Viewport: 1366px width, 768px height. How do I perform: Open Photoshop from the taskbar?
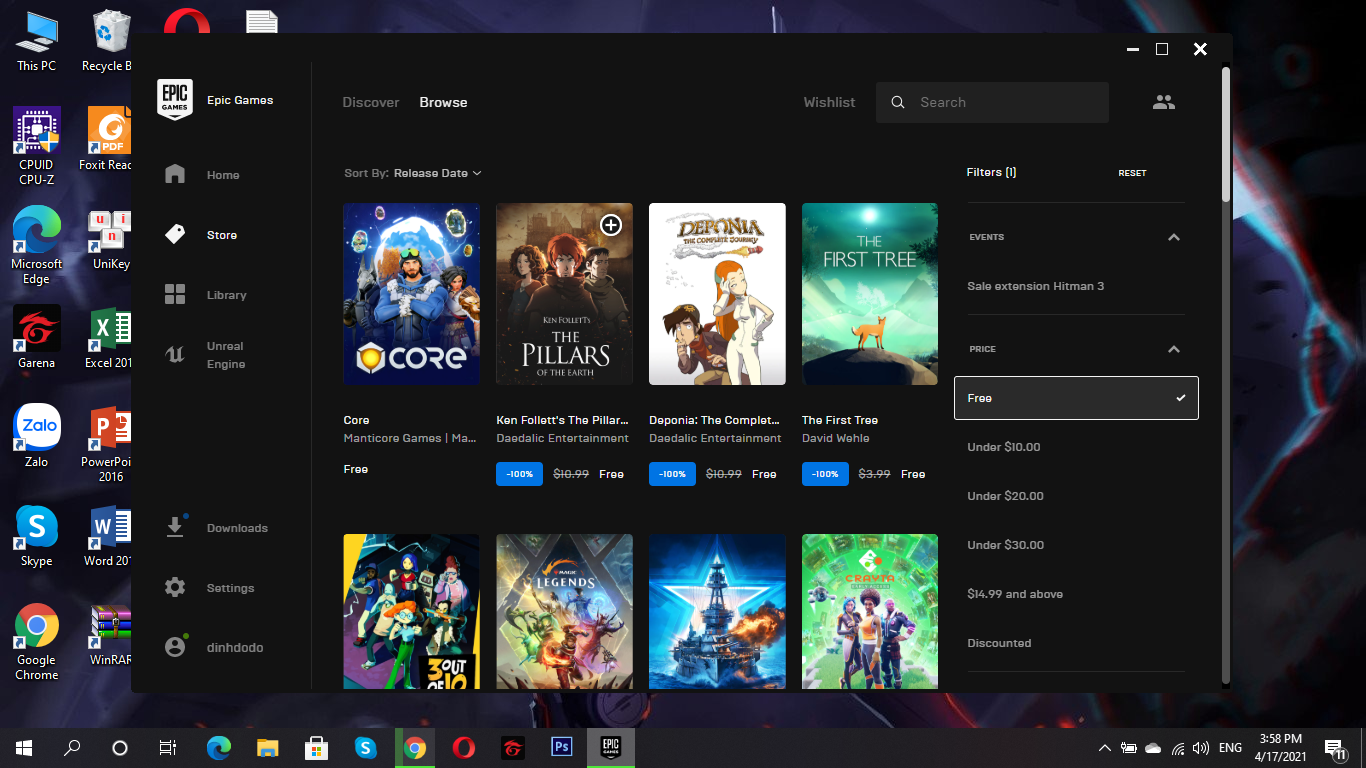(561, 747)
